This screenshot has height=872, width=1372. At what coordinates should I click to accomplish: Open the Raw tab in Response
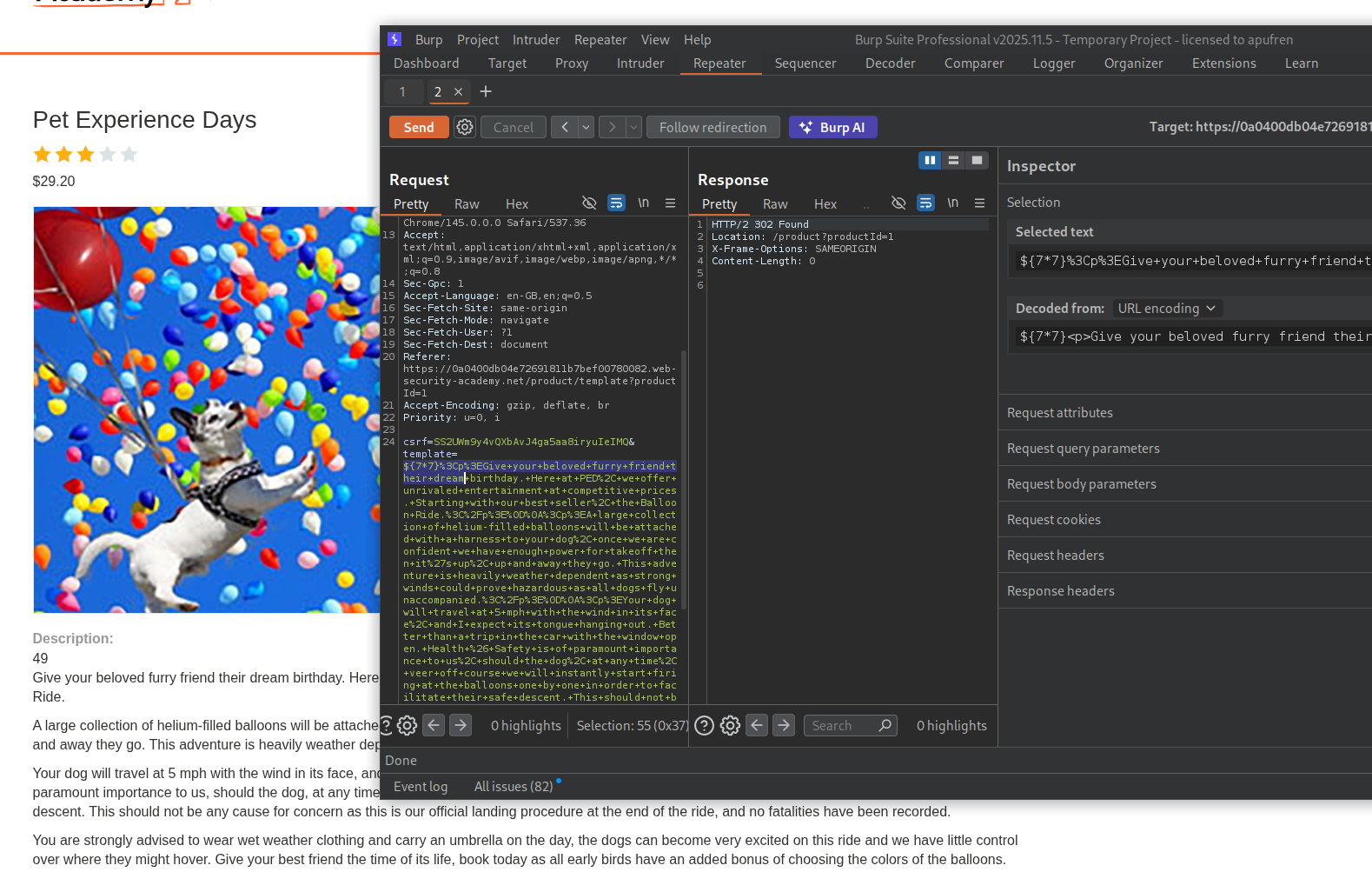tap(774, 204)
